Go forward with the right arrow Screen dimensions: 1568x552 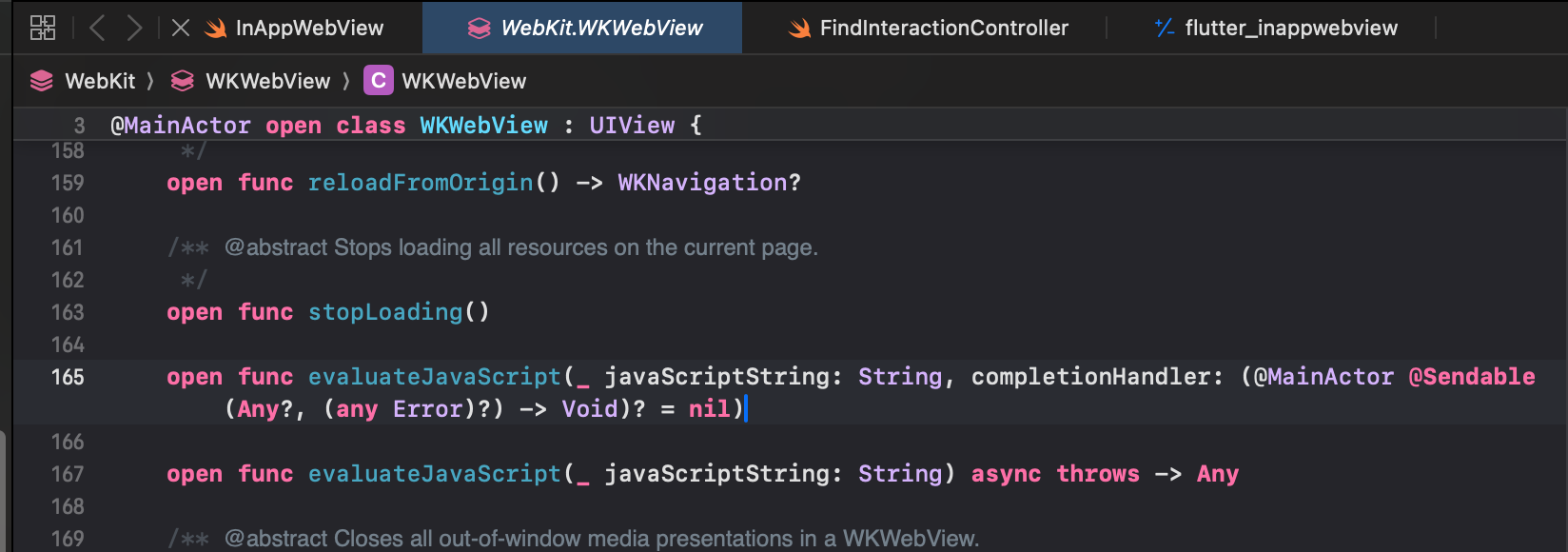tap(134, 28)
